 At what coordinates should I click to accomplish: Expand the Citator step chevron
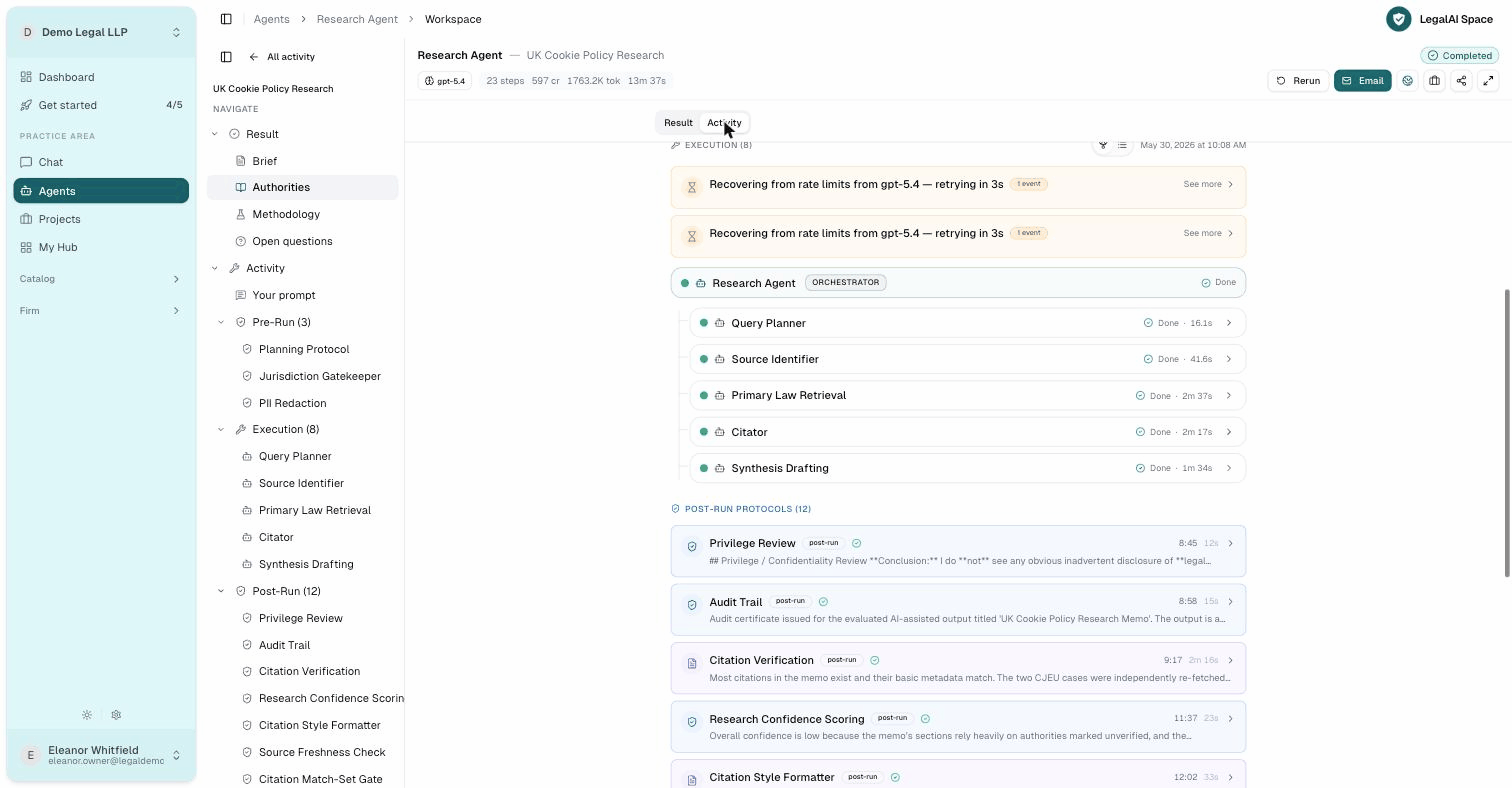pyautogui.click(x=1229, y=432)
